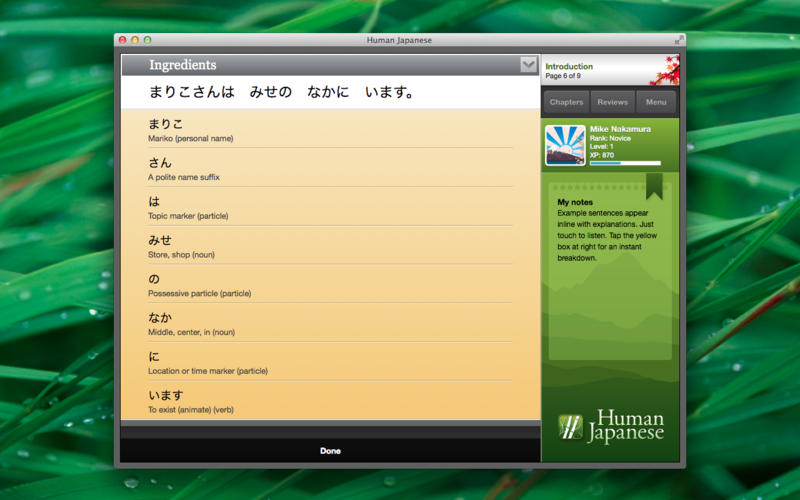Collapse the Ingredients panel with the chevron
The height and width of the screenshot is (500, 800).
click(529, 65)
